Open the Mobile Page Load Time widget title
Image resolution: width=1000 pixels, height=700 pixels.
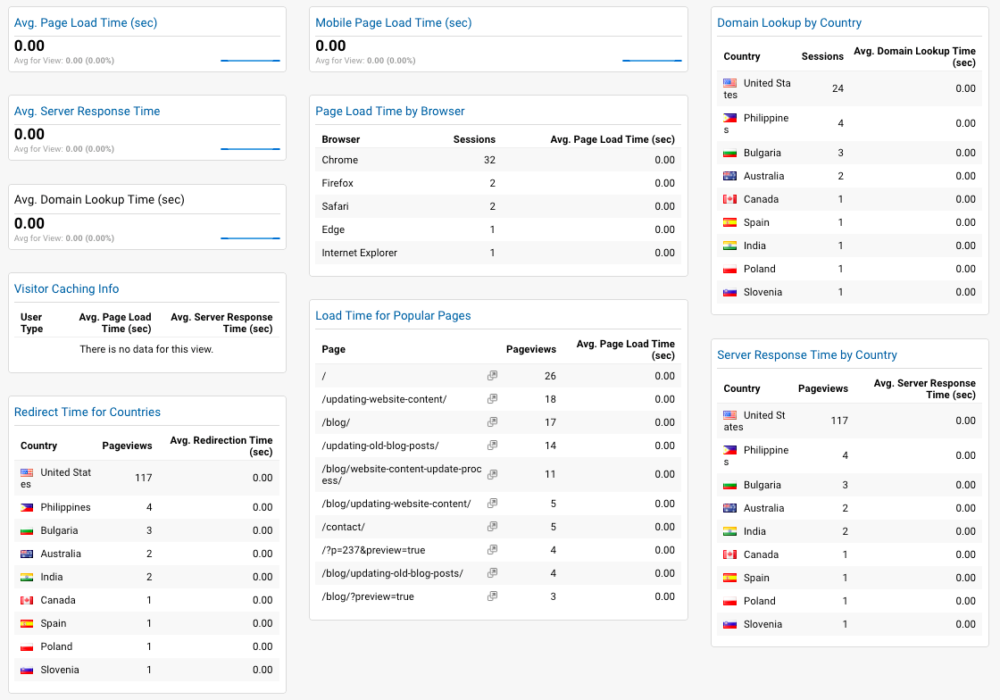coord(393,23)
